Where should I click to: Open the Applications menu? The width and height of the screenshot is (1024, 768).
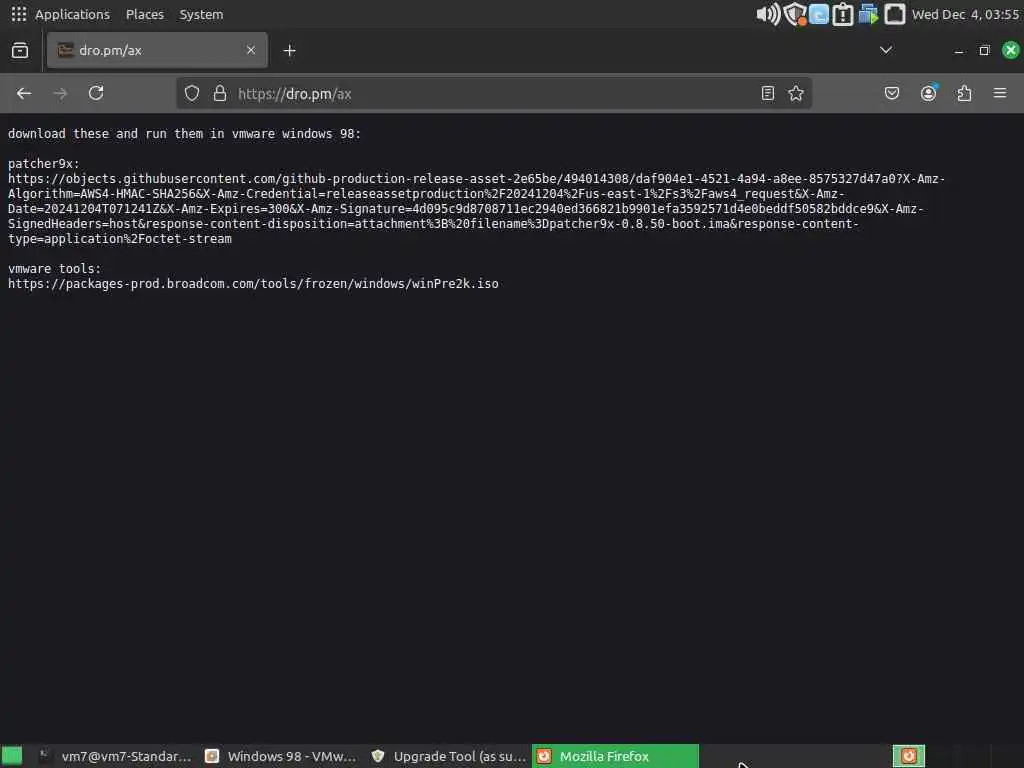pyautogui.click(x=72, y=14)
